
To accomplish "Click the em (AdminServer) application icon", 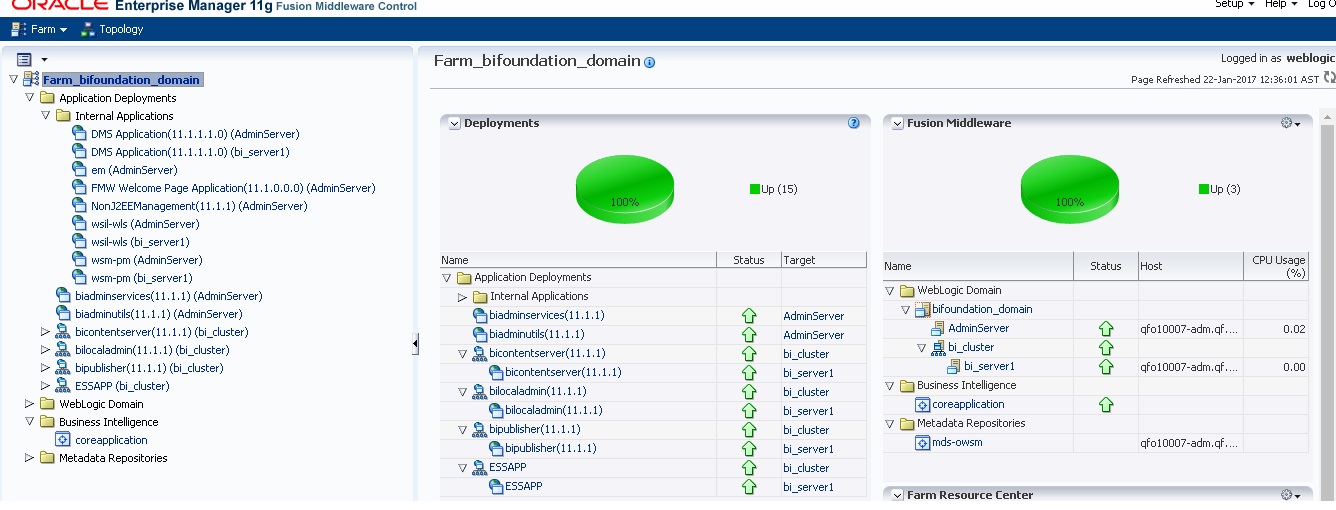I will point(80,170).
